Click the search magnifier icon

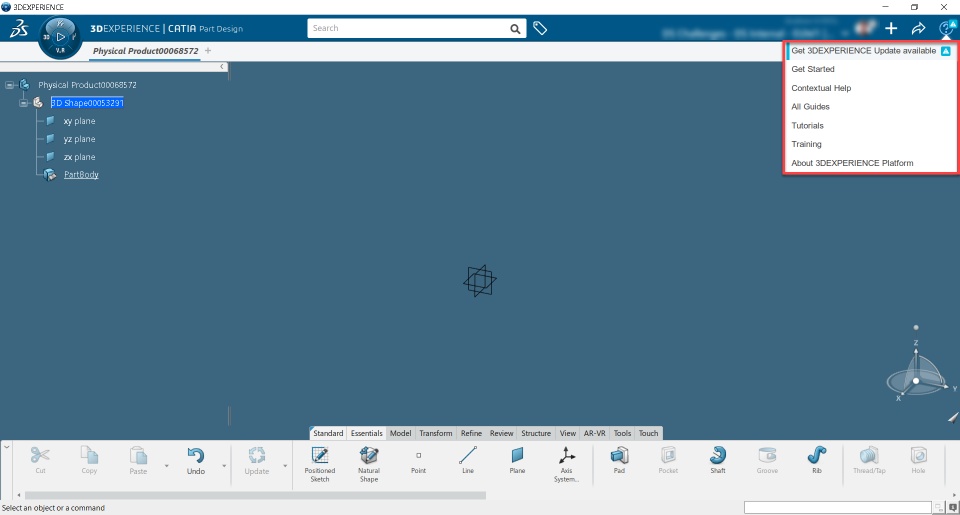(515, 29)
